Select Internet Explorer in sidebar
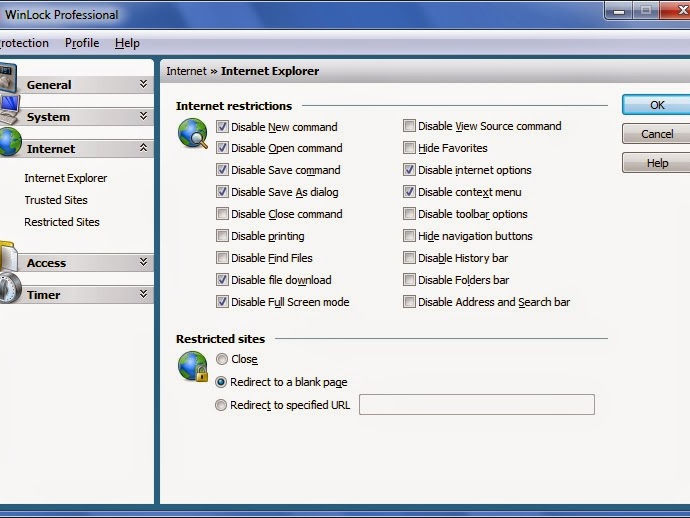Viewport: 690px width, 518px height. coord(66,178)
